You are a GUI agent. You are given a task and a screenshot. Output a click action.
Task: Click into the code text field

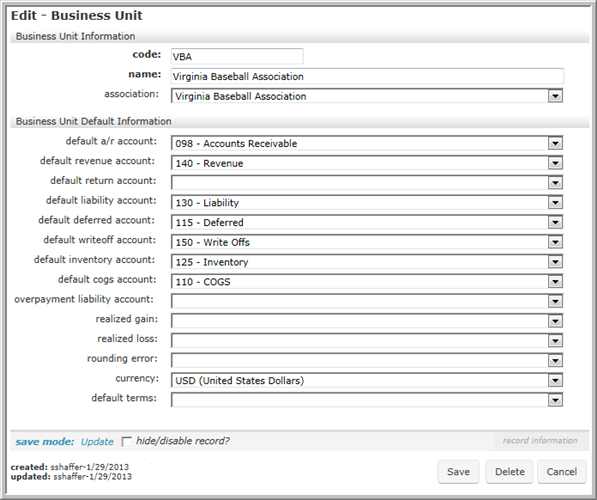click(x=237, y=56)
